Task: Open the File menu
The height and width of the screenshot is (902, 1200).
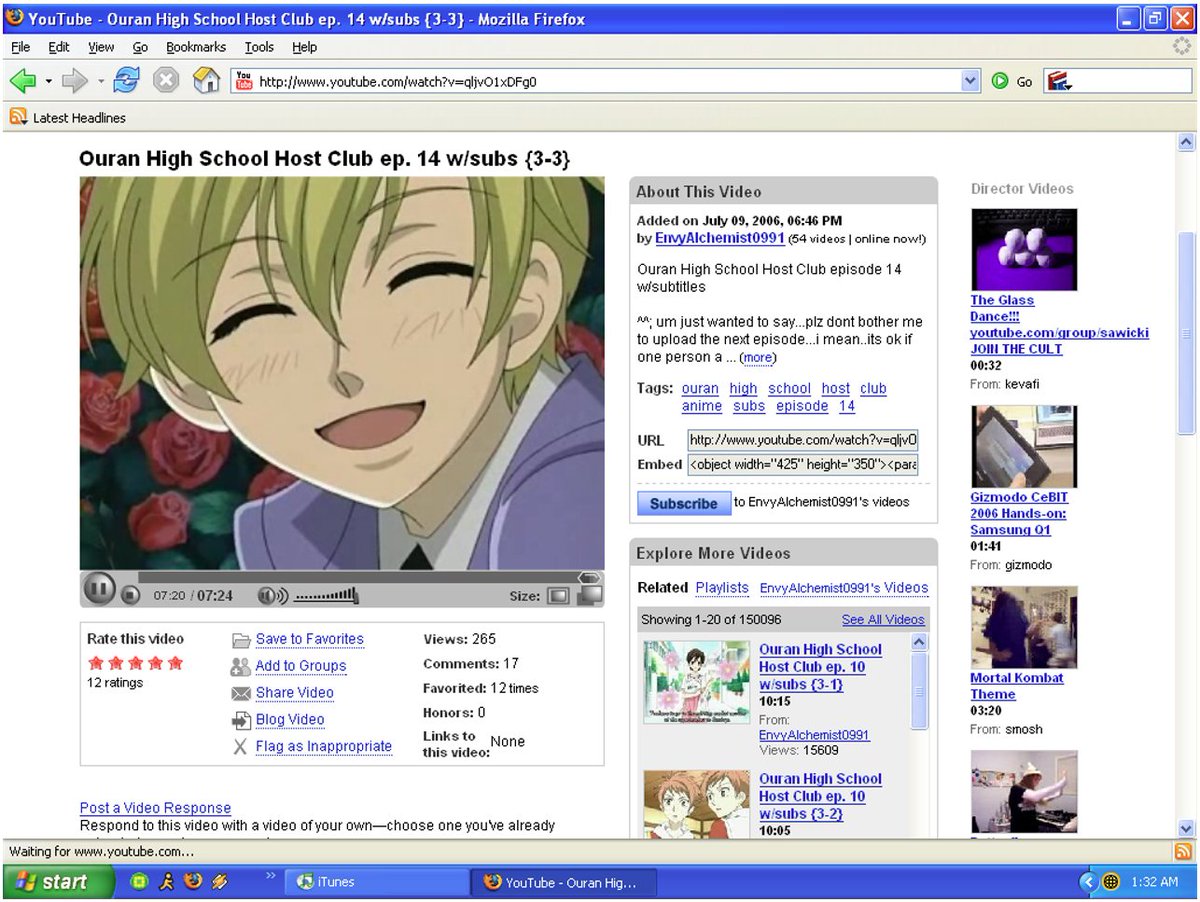Action: (20, 47)
